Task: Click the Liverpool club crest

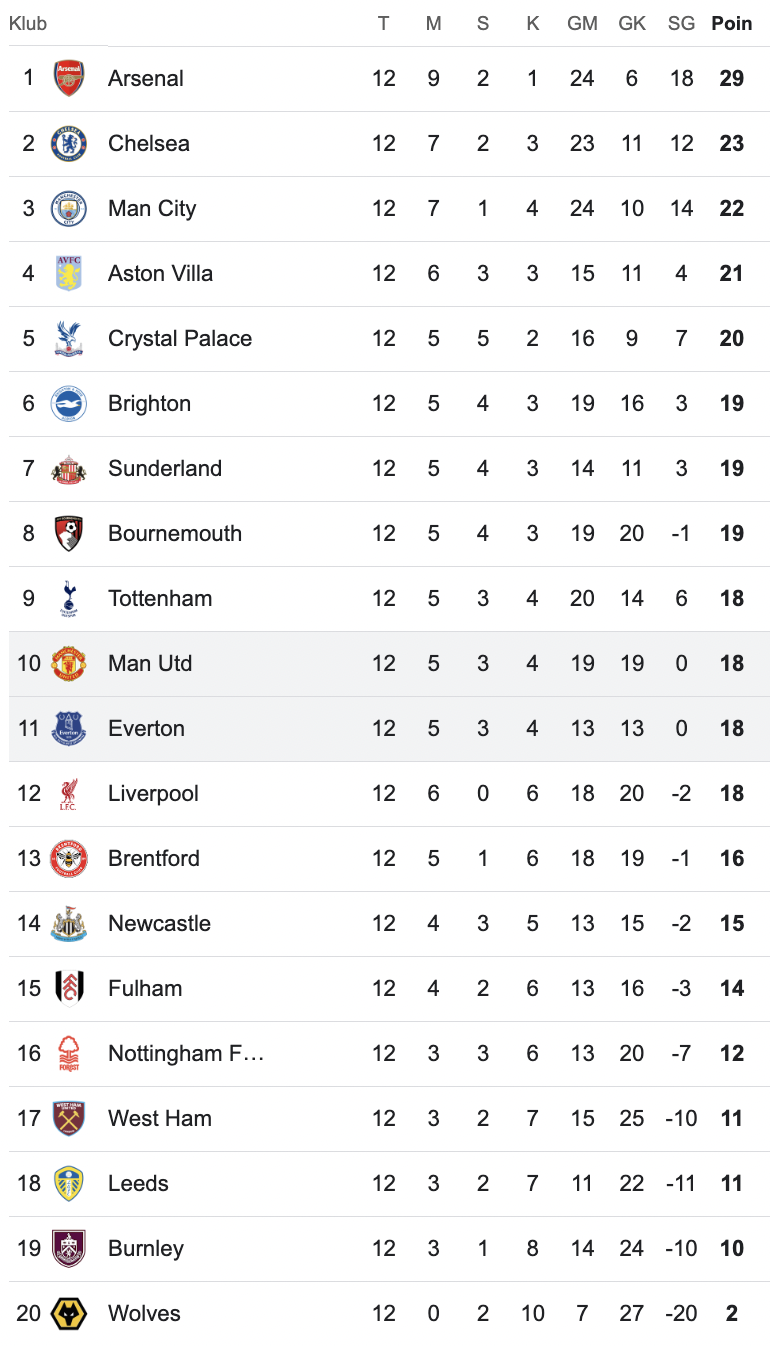Action: (x=69, y=793)
